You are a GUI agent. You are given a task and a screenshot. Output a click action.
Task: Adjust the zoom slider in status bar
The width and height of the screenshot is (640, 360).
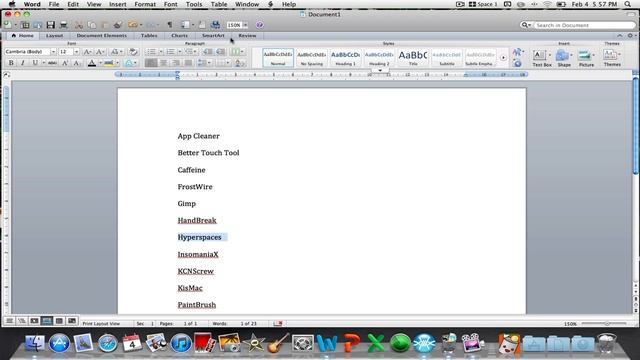pos(607,323)
